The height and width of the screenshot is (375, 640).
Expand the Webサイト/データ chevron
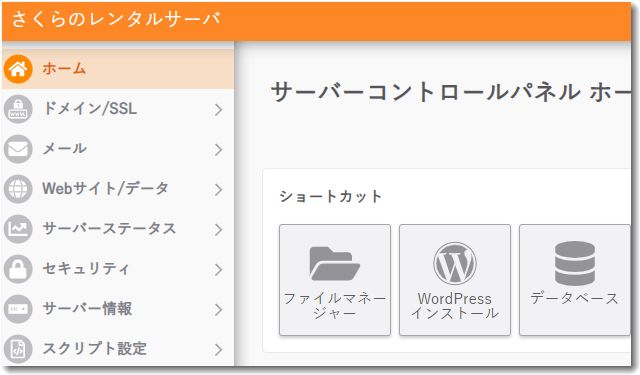click(x=218, y=189)
